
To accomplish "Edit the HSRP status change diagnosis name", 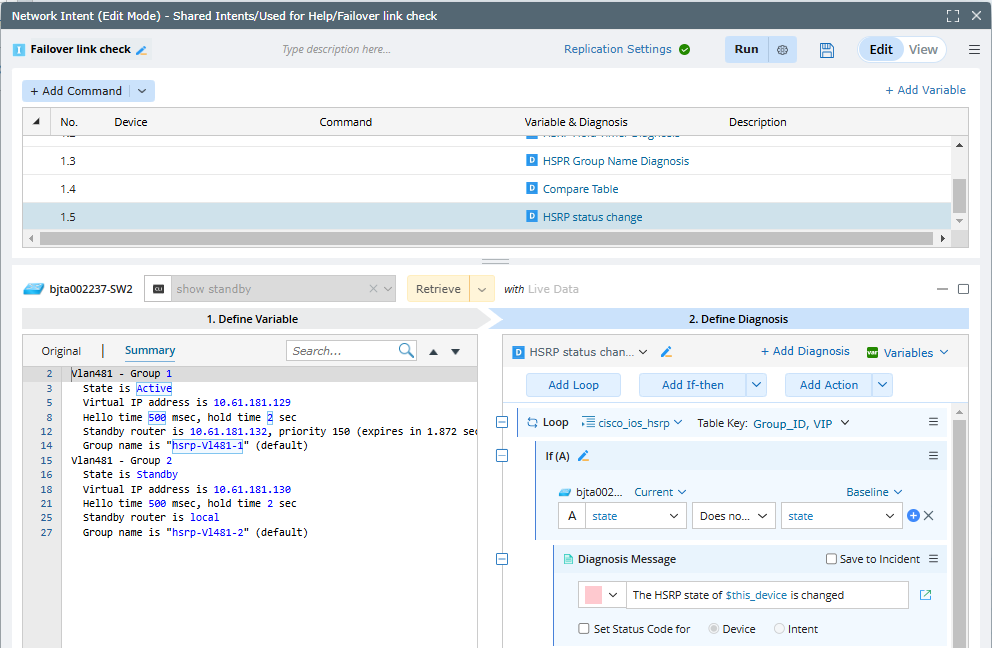I will [667, 352].
